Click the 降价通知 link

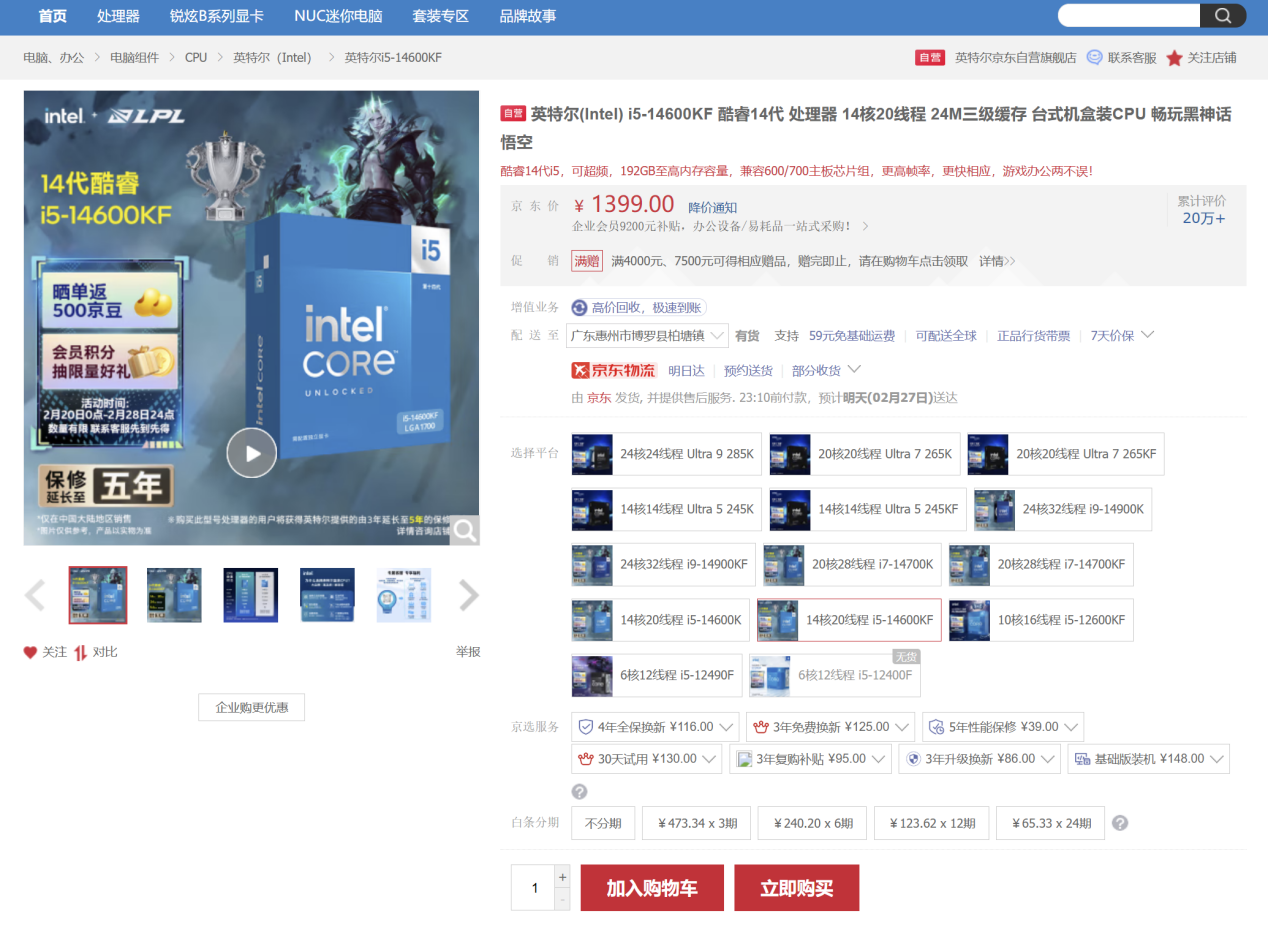tap(713, 207)
